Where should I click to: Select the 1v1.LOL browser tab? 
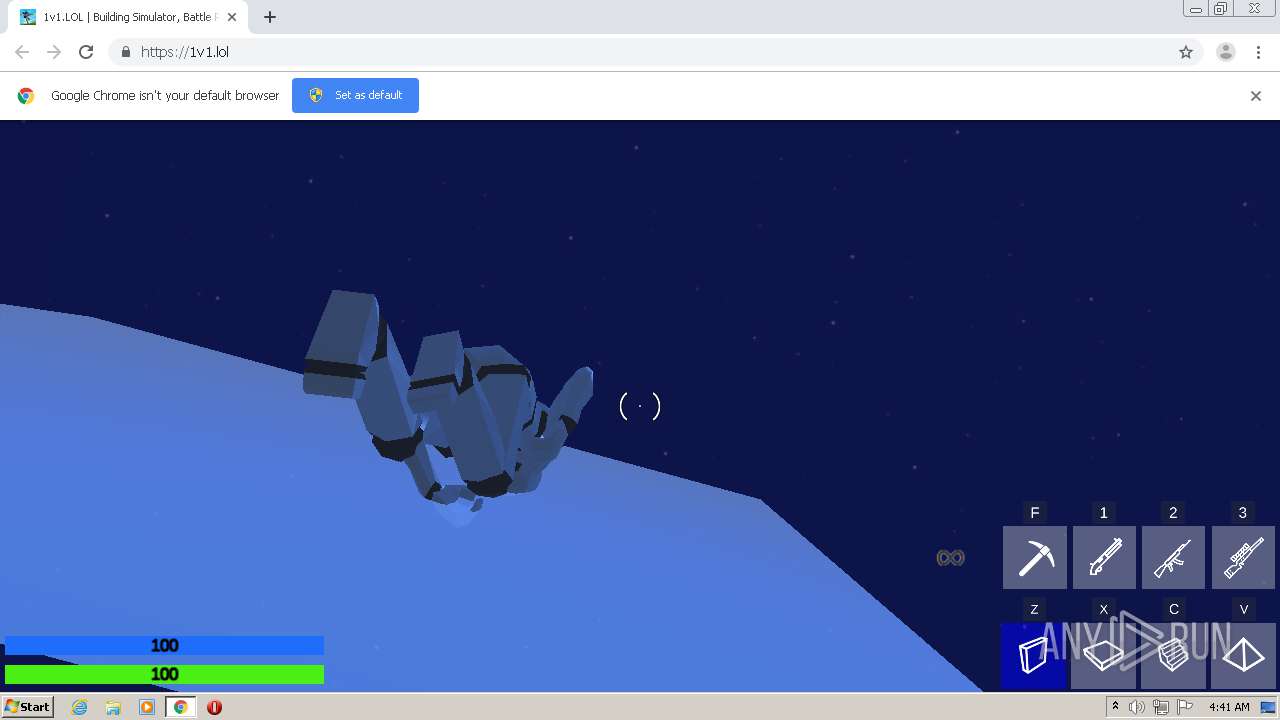[128, 17]
